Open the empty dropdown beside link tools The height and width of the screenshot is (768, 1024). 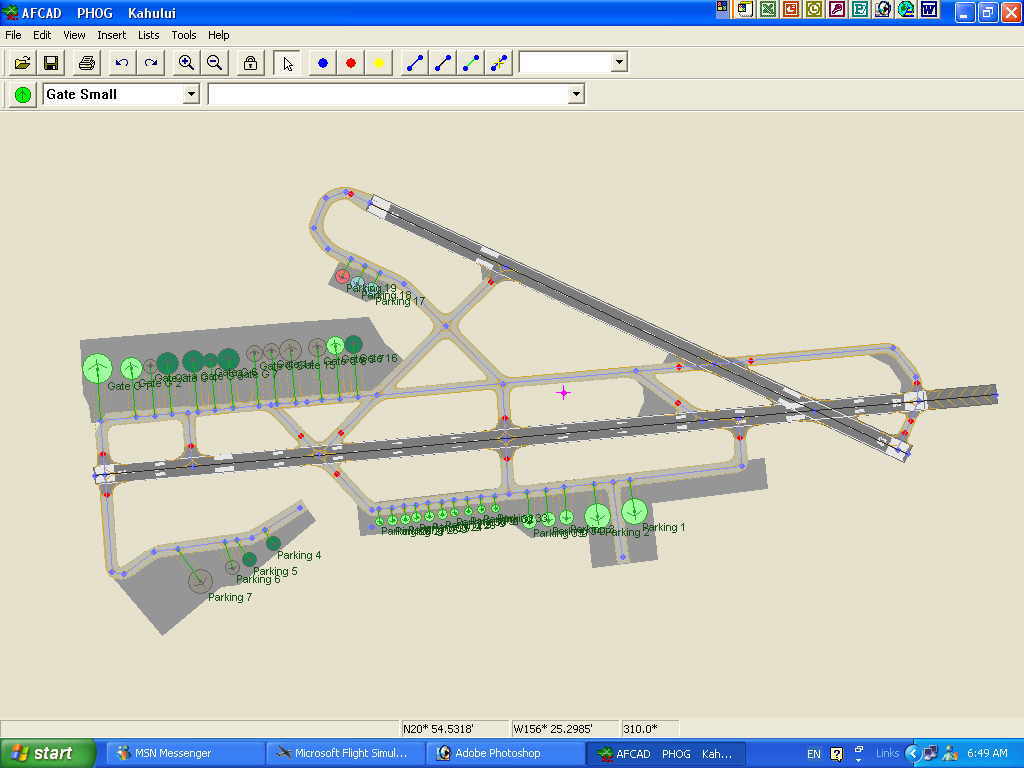click(619, 63)
